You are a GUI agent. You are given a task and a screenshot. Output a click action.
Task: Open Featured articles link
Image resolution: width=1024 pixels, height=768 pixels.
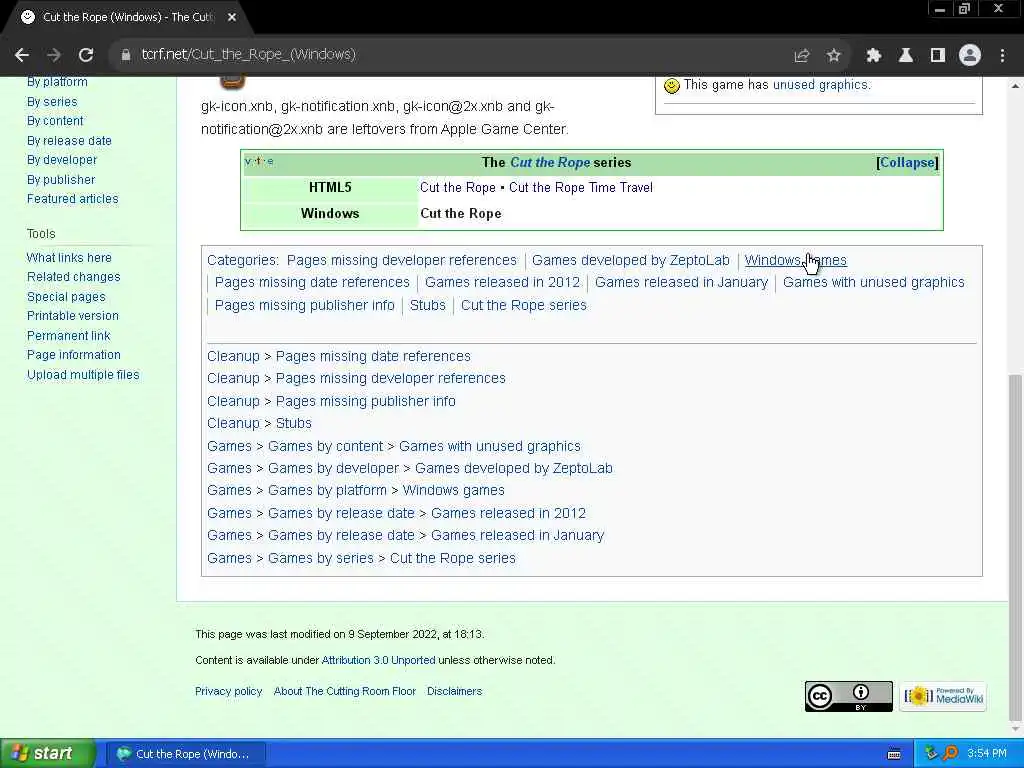(72, 199)
